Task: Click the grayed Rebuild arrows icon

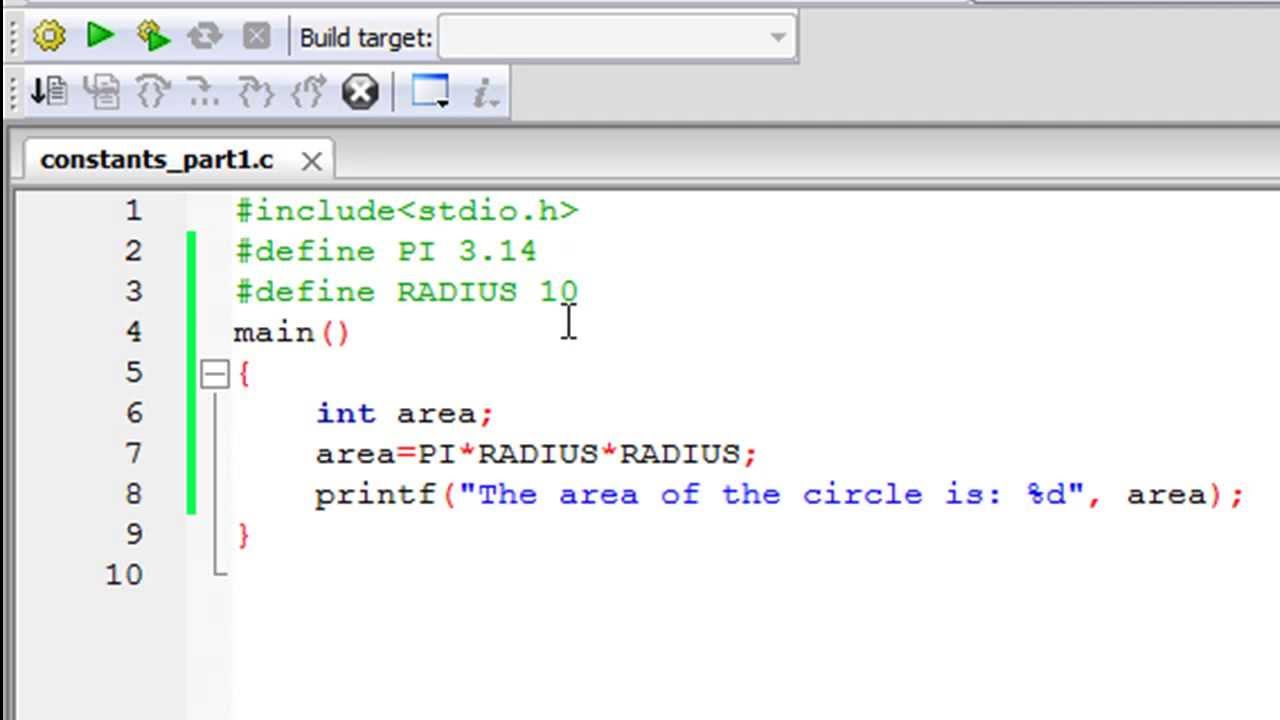Action: [204, 37]
